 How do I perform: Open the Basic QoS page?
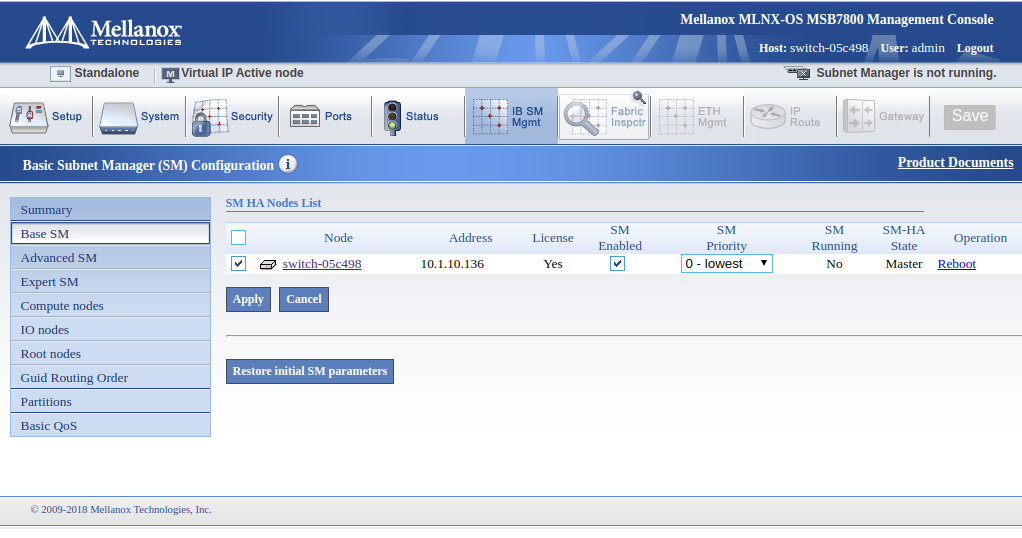tap(111, 426)
